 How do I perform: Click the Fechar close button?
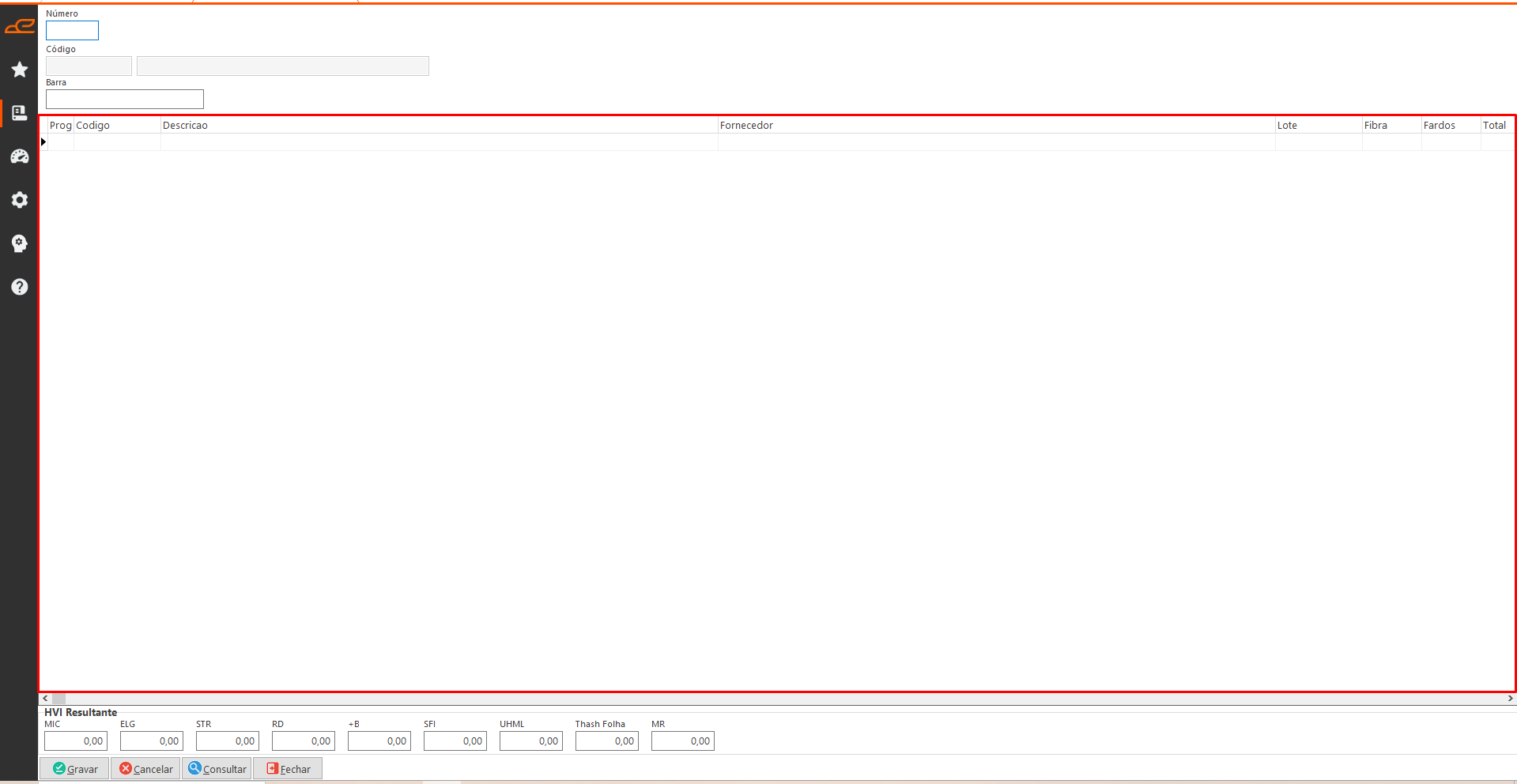click(x=288, y=769)
